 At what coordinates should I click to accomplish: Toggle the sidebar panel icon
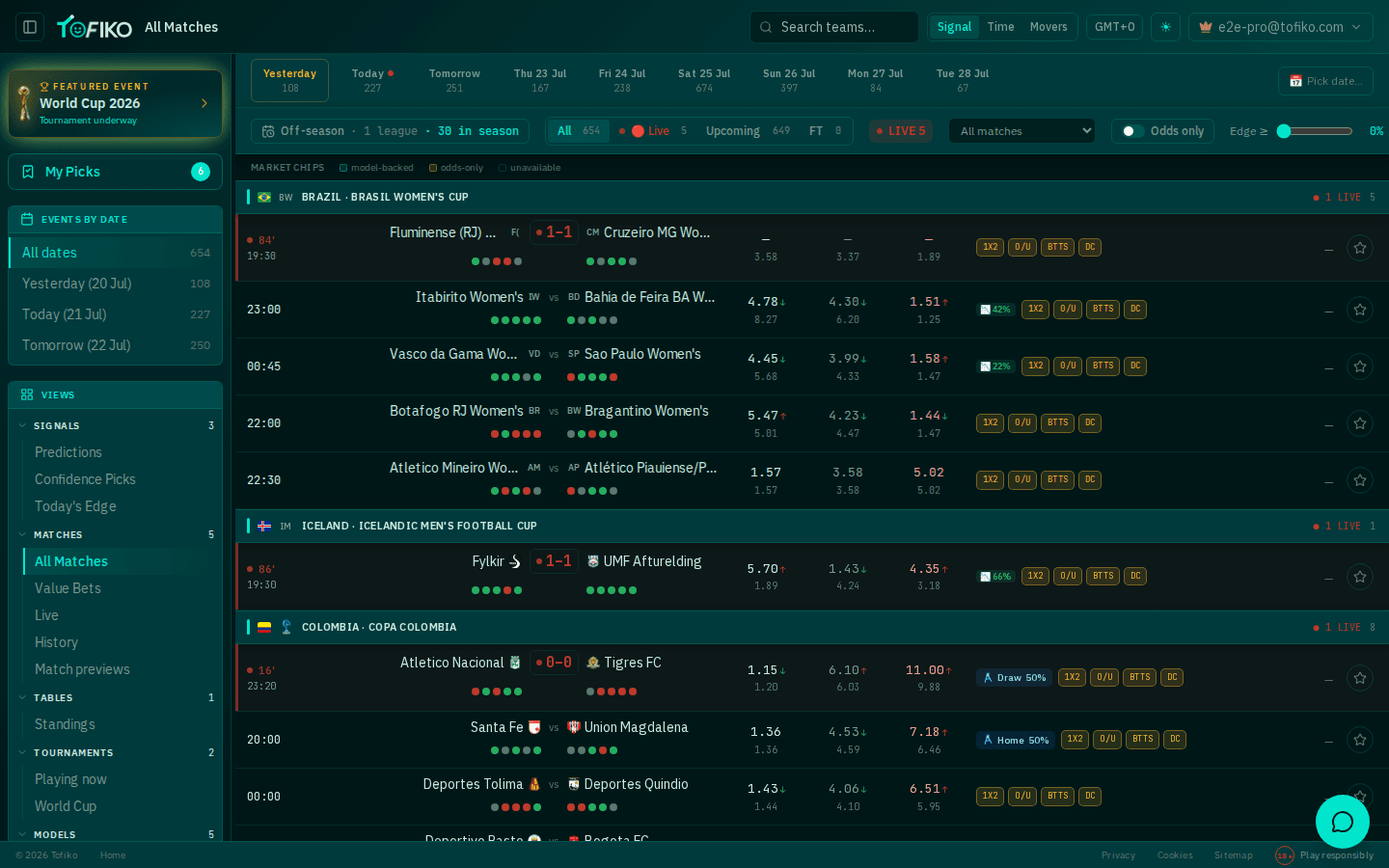coord(30,27)
